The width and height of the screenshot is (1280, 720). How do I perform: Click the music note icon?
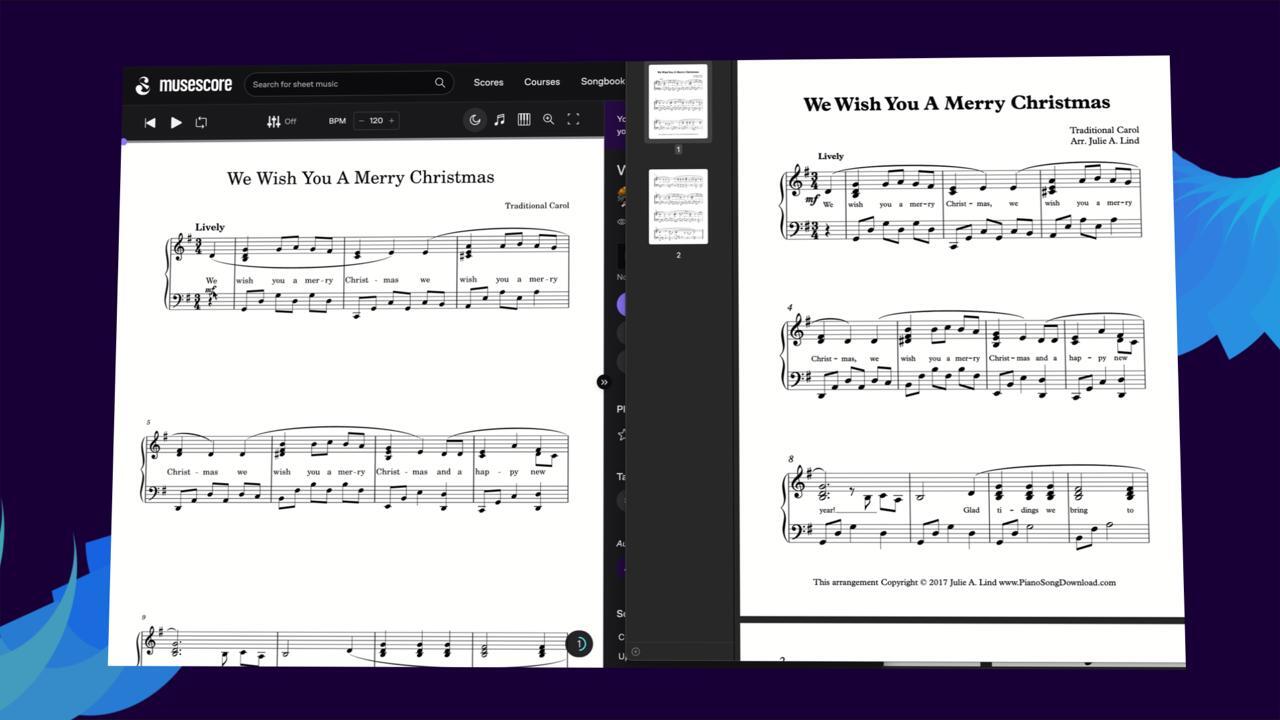(x=499, y=119)
